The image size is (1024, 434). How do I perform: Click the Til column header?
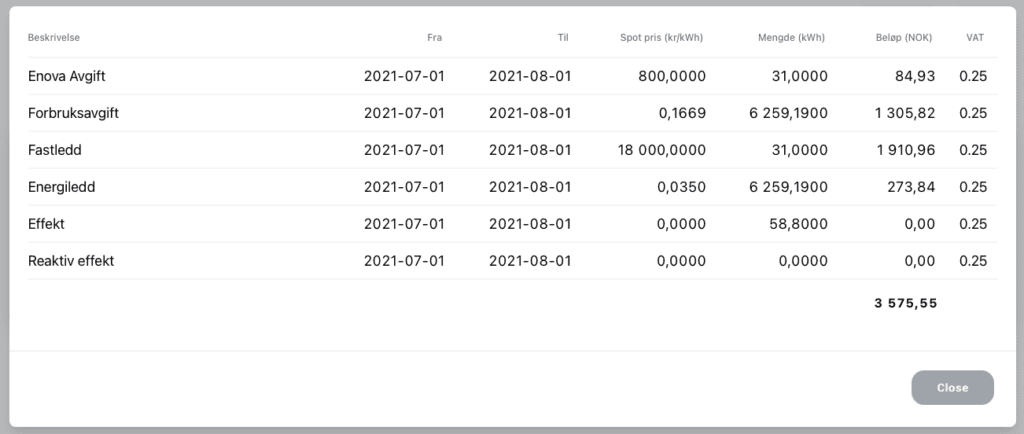click(x=563, y=38)
